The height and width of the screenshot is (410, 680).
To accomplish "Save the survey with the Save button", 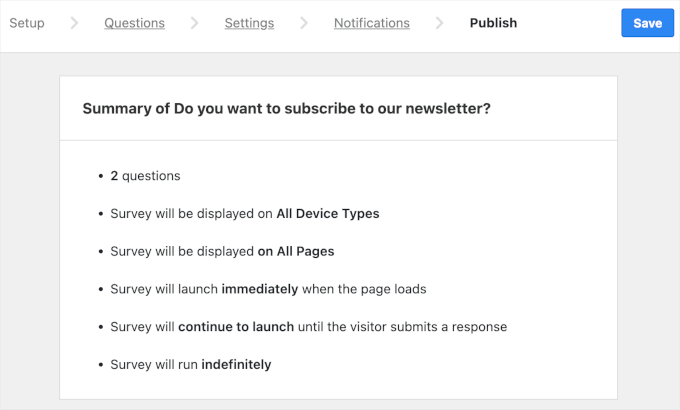I will 647,23.
